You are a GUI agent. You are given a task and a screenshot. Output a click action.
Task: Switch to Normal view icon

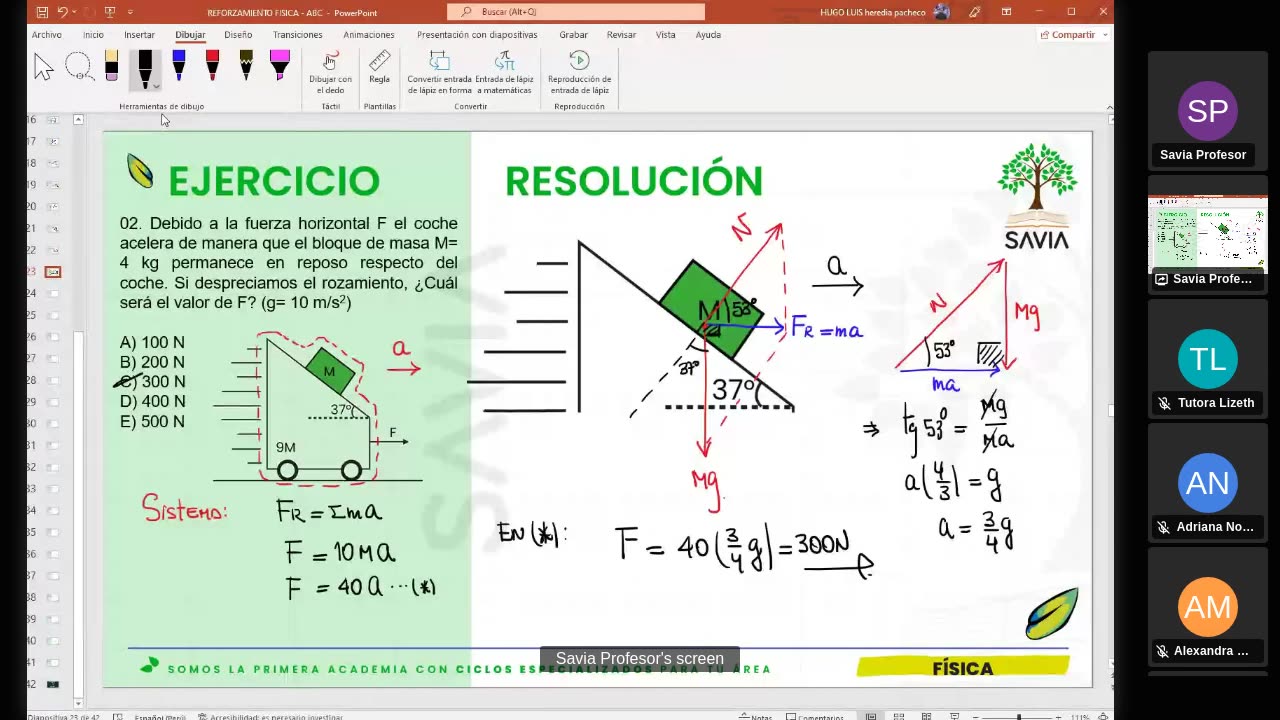pyautogui.click(x=871, y=716)
